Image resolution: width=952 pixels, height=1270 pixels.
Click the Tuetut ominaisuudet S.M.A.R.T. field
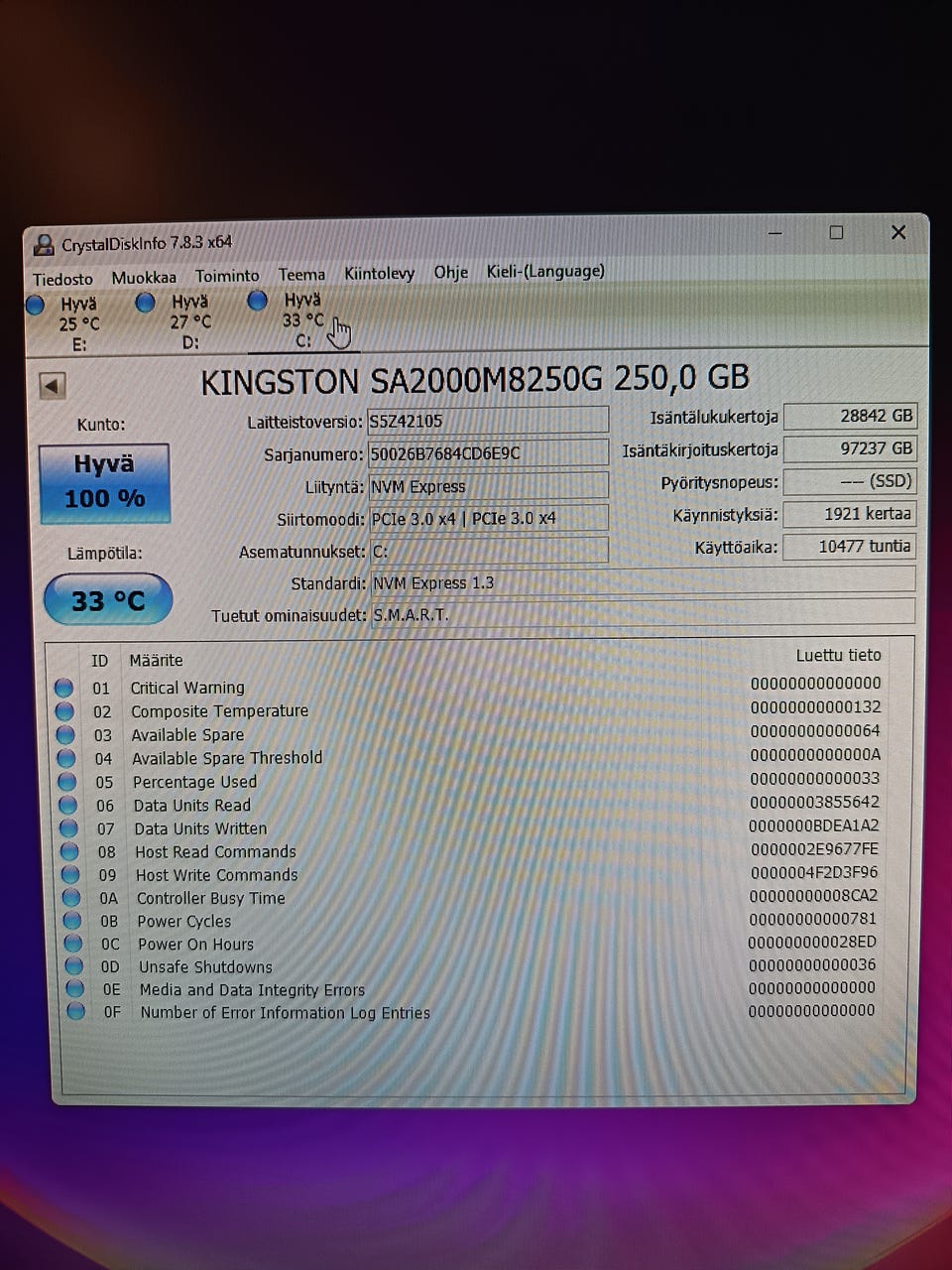click(x=643, y=614)
